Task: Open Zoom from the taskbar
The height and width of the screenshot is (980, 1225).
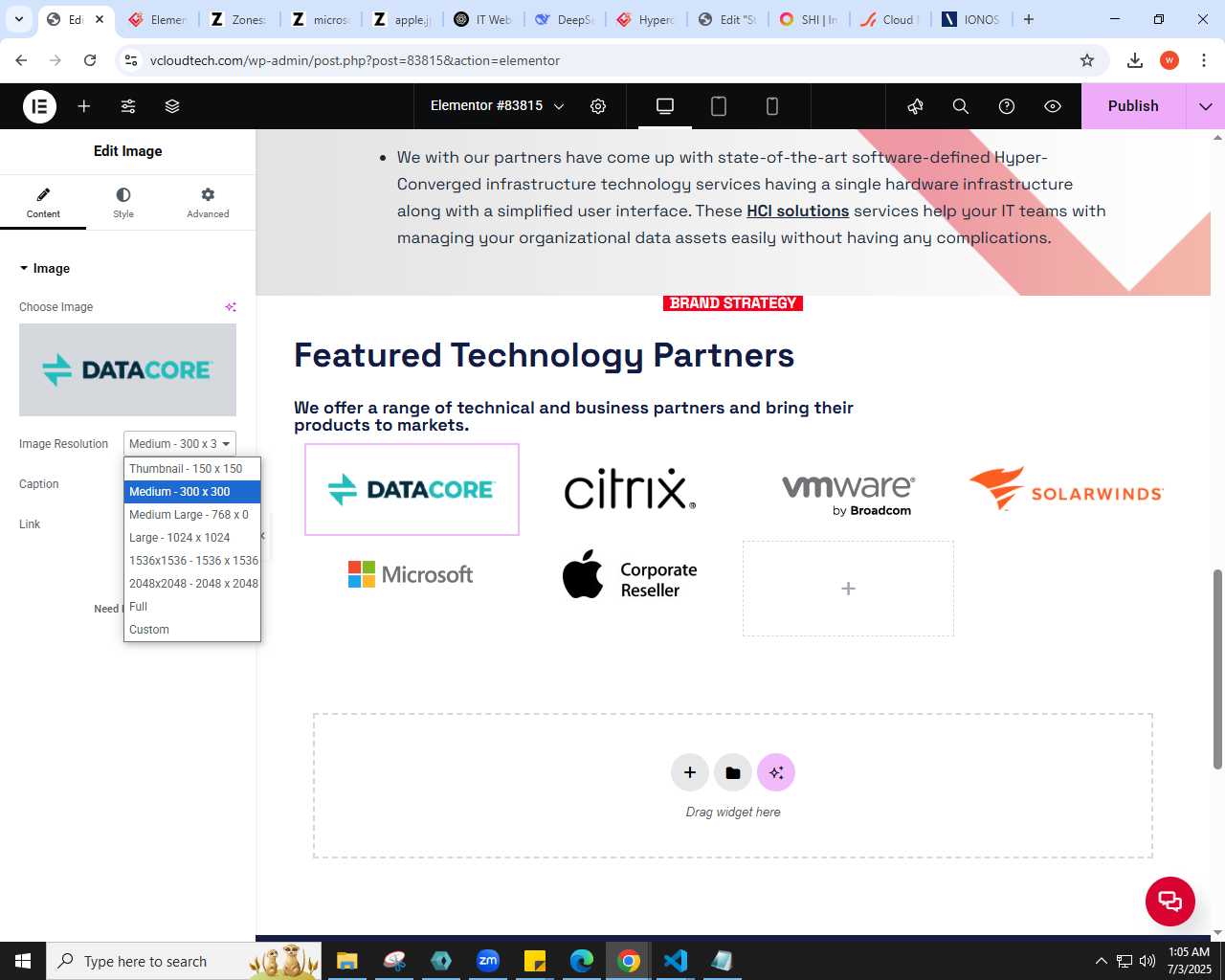Action: pyautogui.click(x=488, y=961)
